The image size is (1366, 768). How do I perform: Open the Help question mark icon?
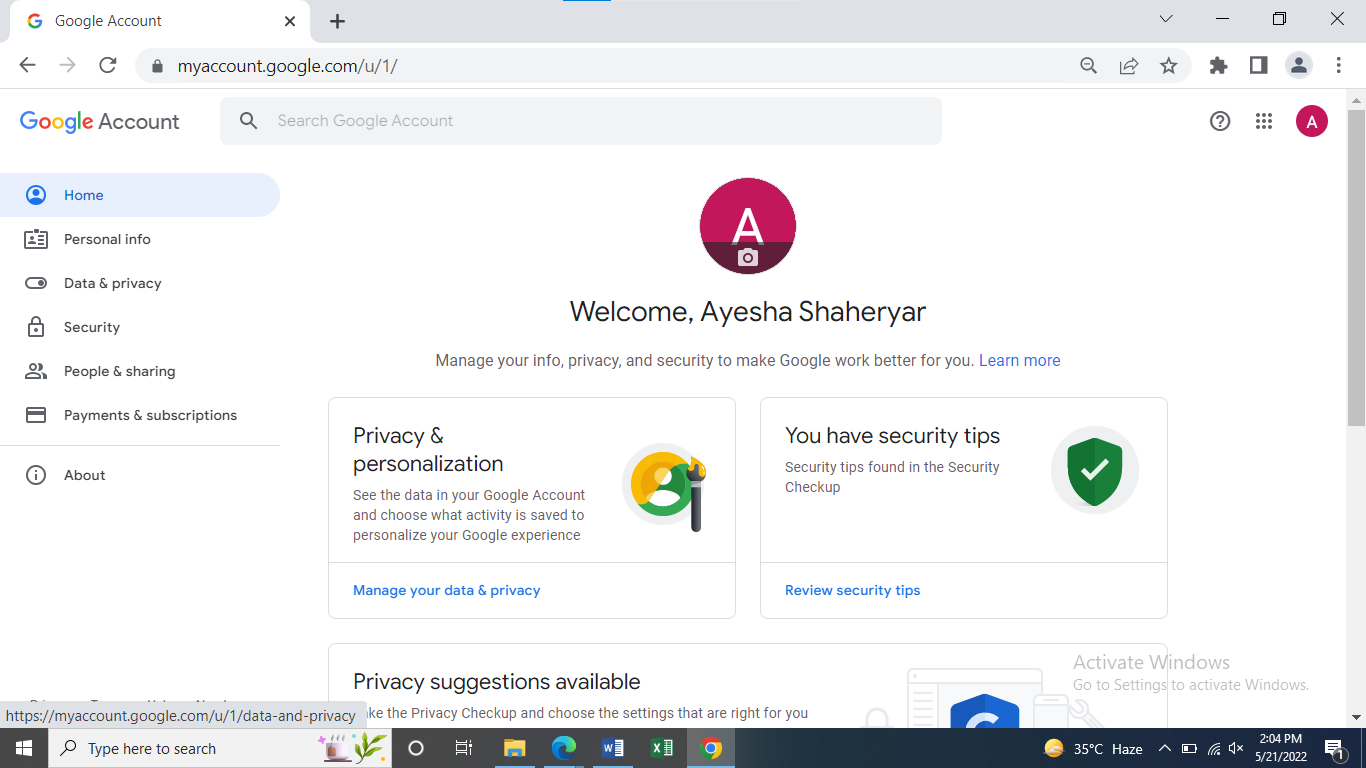click(x=1220, y=121)
